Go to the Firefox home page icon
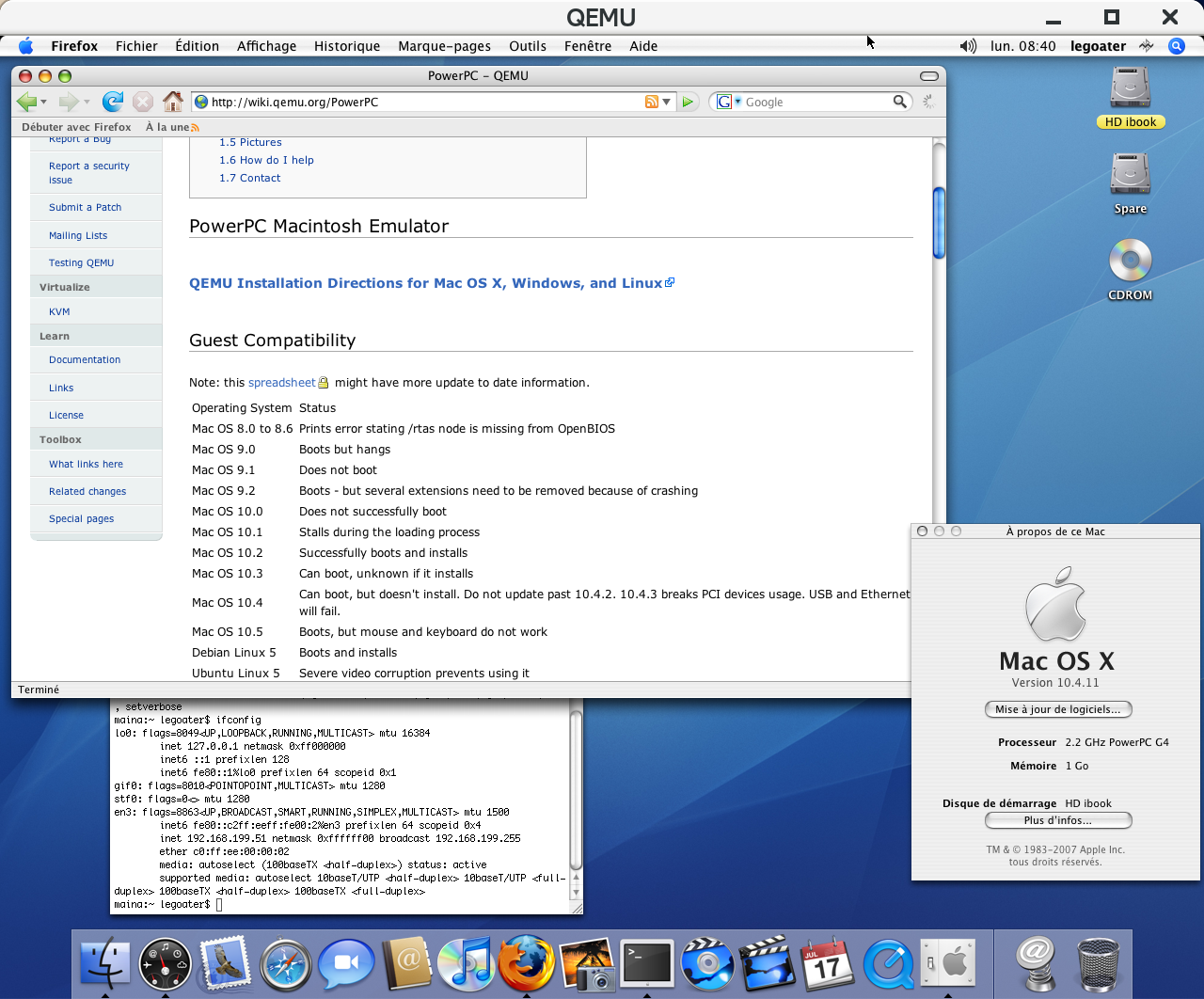The width and height of the screenshot is (1204, 999). point(173,102)
